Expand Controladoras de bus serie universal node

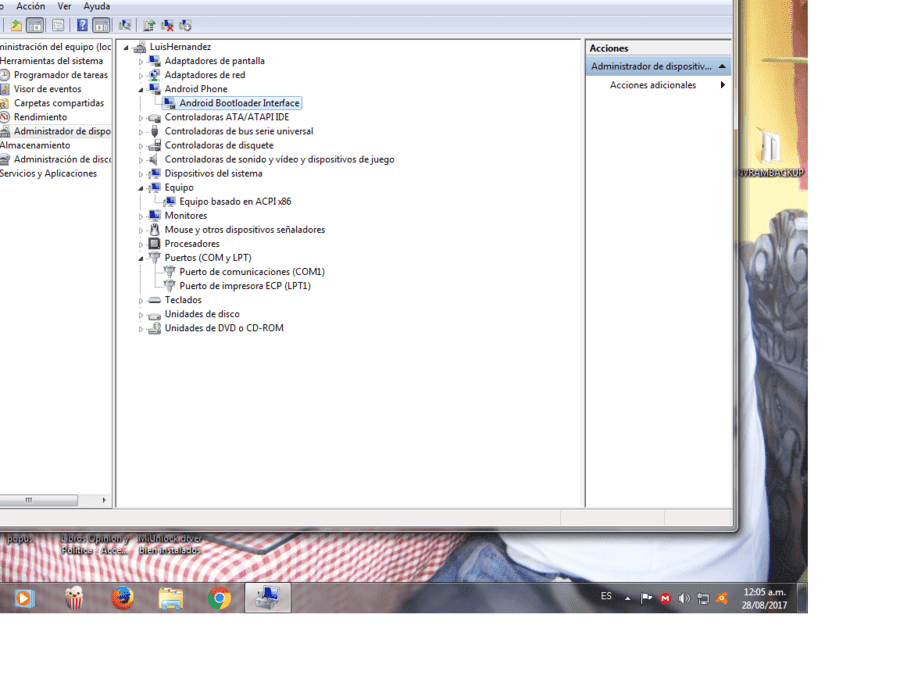[141, 132]
